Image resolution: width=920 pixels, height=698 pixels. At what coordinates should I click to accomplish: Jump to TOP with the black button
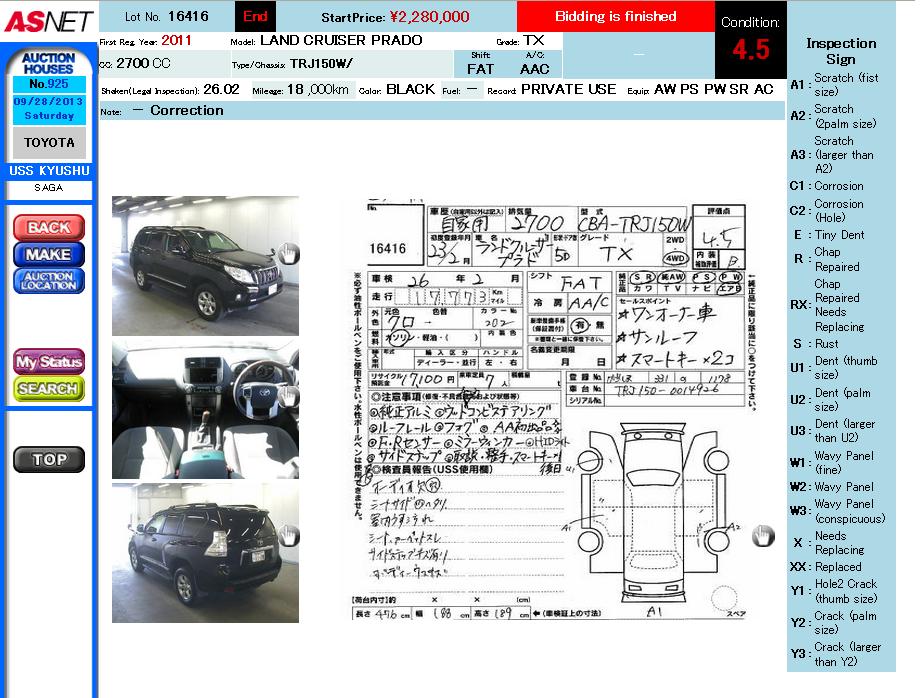tap(49, 460)
